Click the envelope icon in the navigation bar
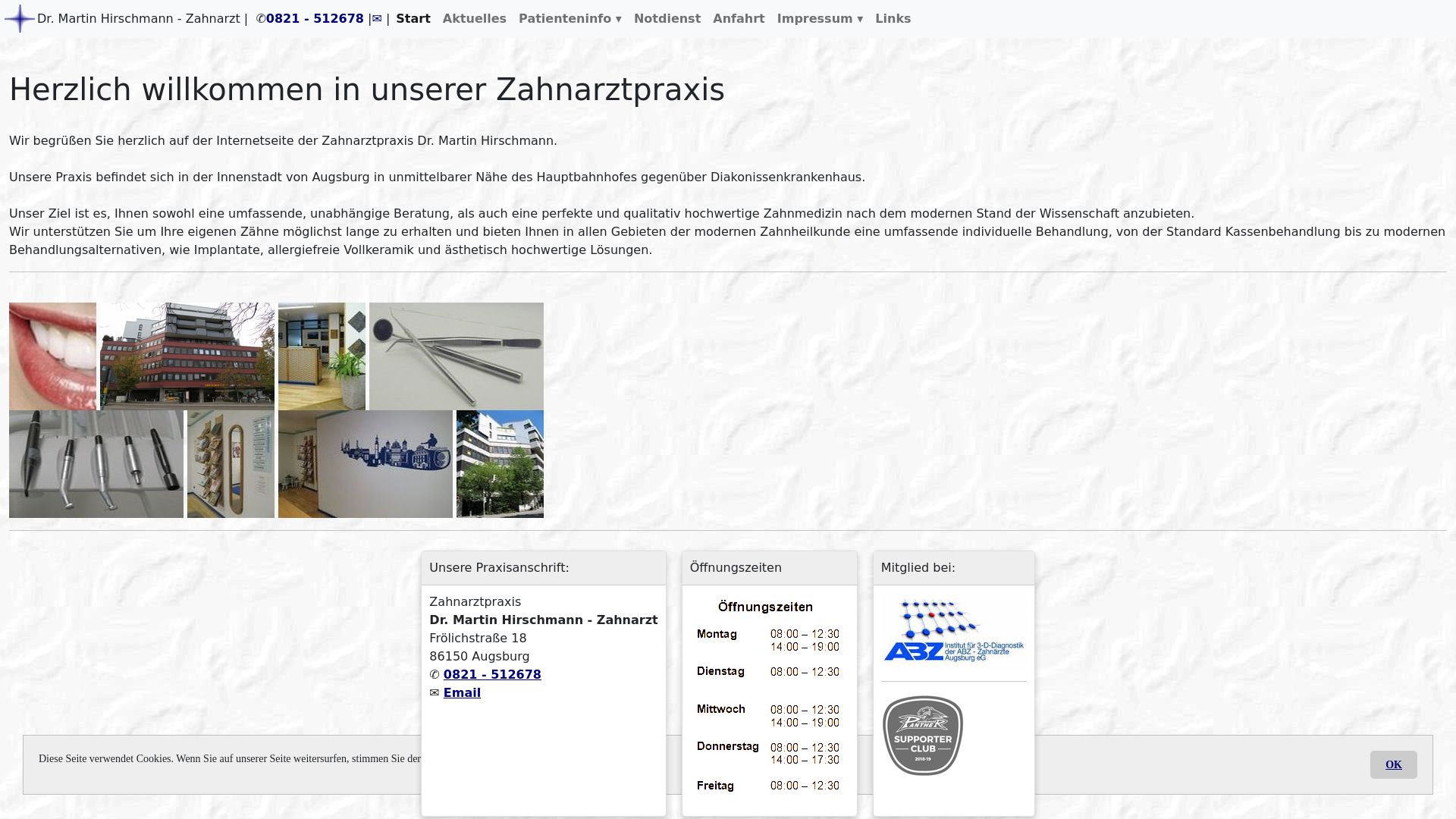This screenshot has height=819, width=1456. point(377,19)
